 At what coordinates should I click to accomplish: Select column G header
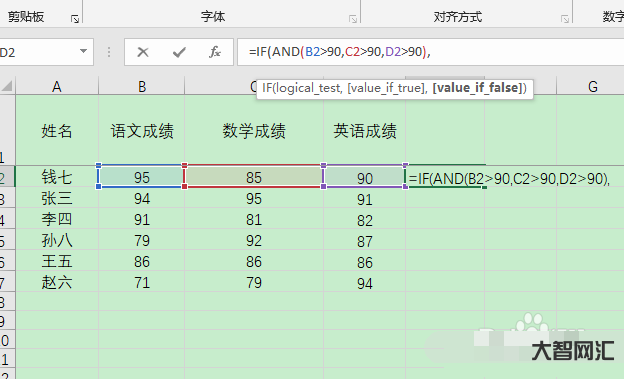[593, 86]
